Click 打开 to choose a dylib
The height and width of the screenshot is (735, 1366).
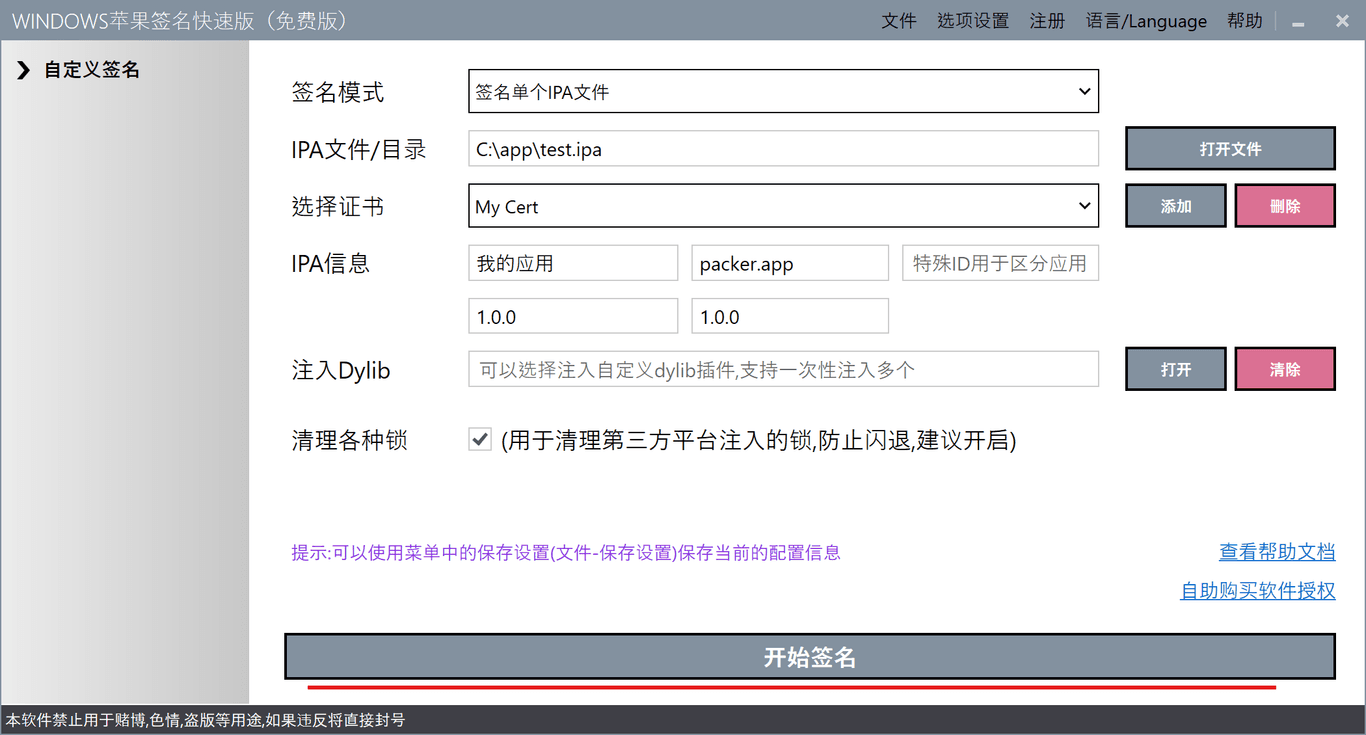click(x=1176, y=369)
